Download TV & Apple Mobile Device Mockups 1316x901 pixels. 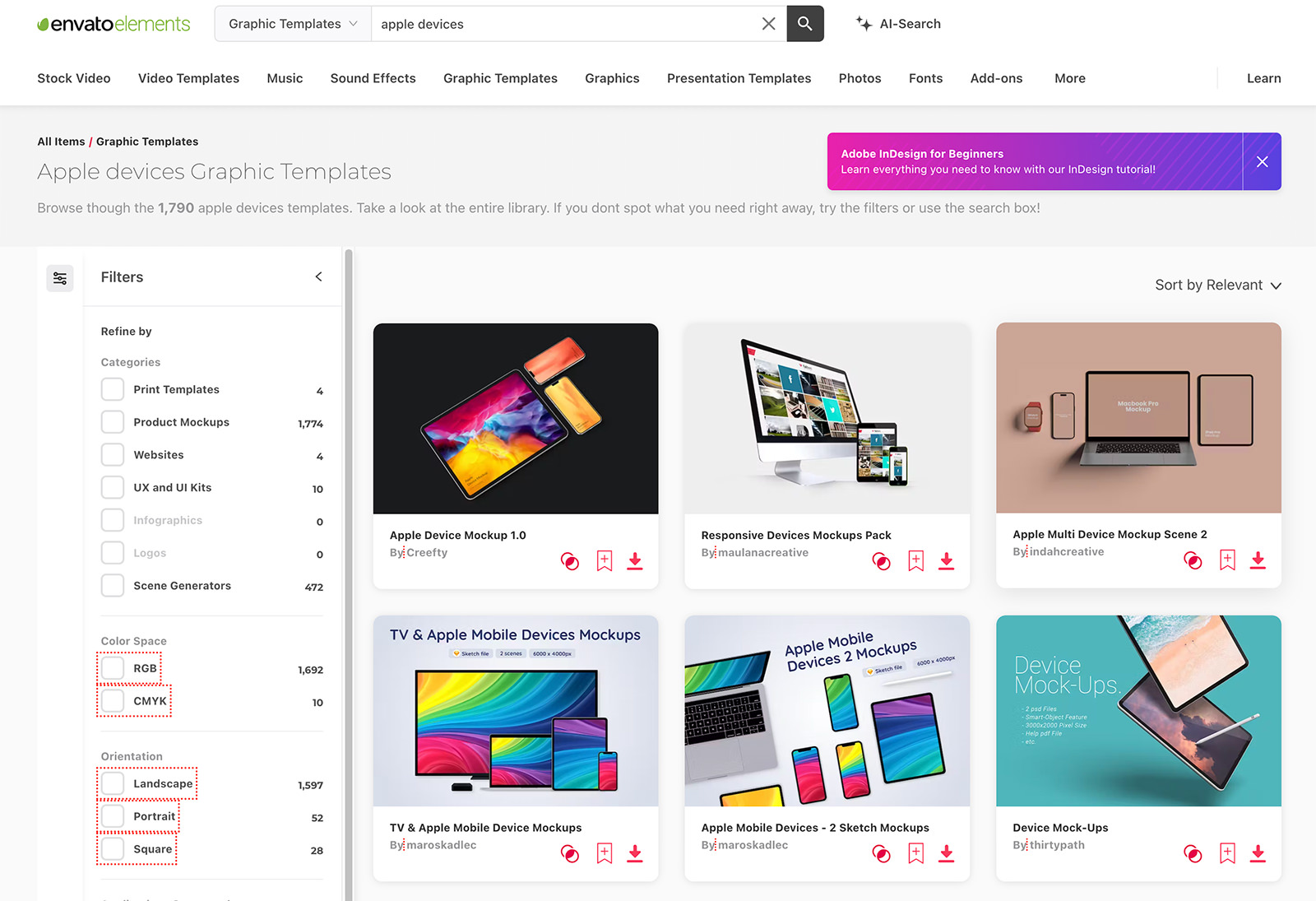[x=635, y=853]
